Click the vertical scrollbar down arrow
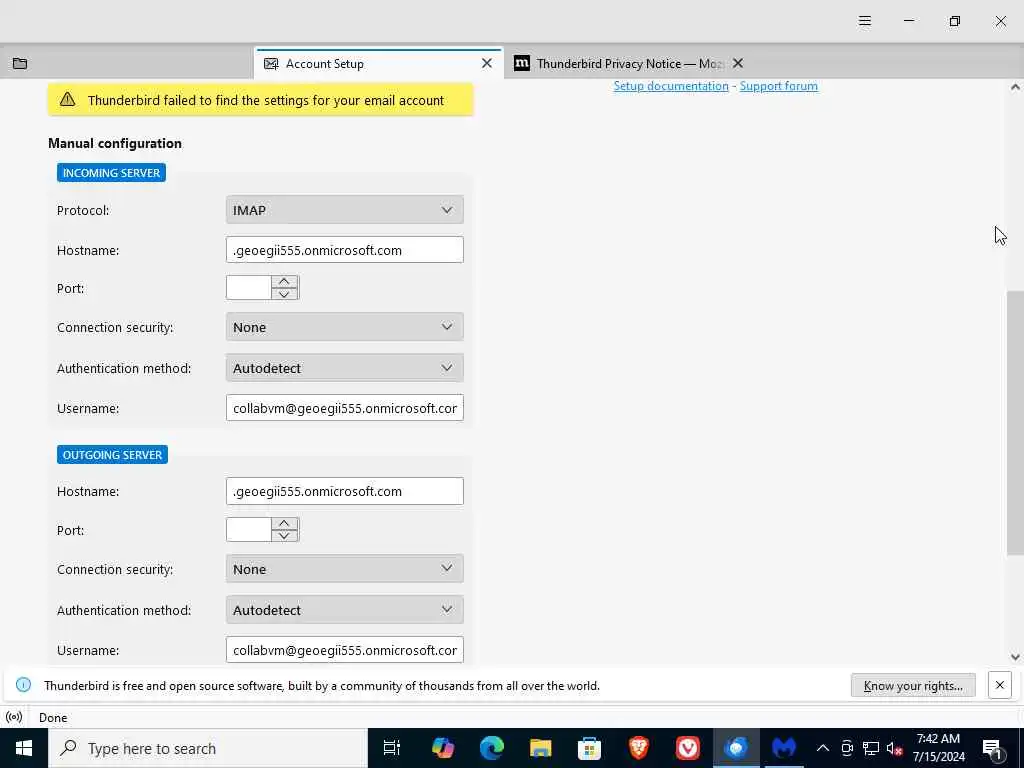Viewport: 1024px width, 768px height. coord(1015,657)
